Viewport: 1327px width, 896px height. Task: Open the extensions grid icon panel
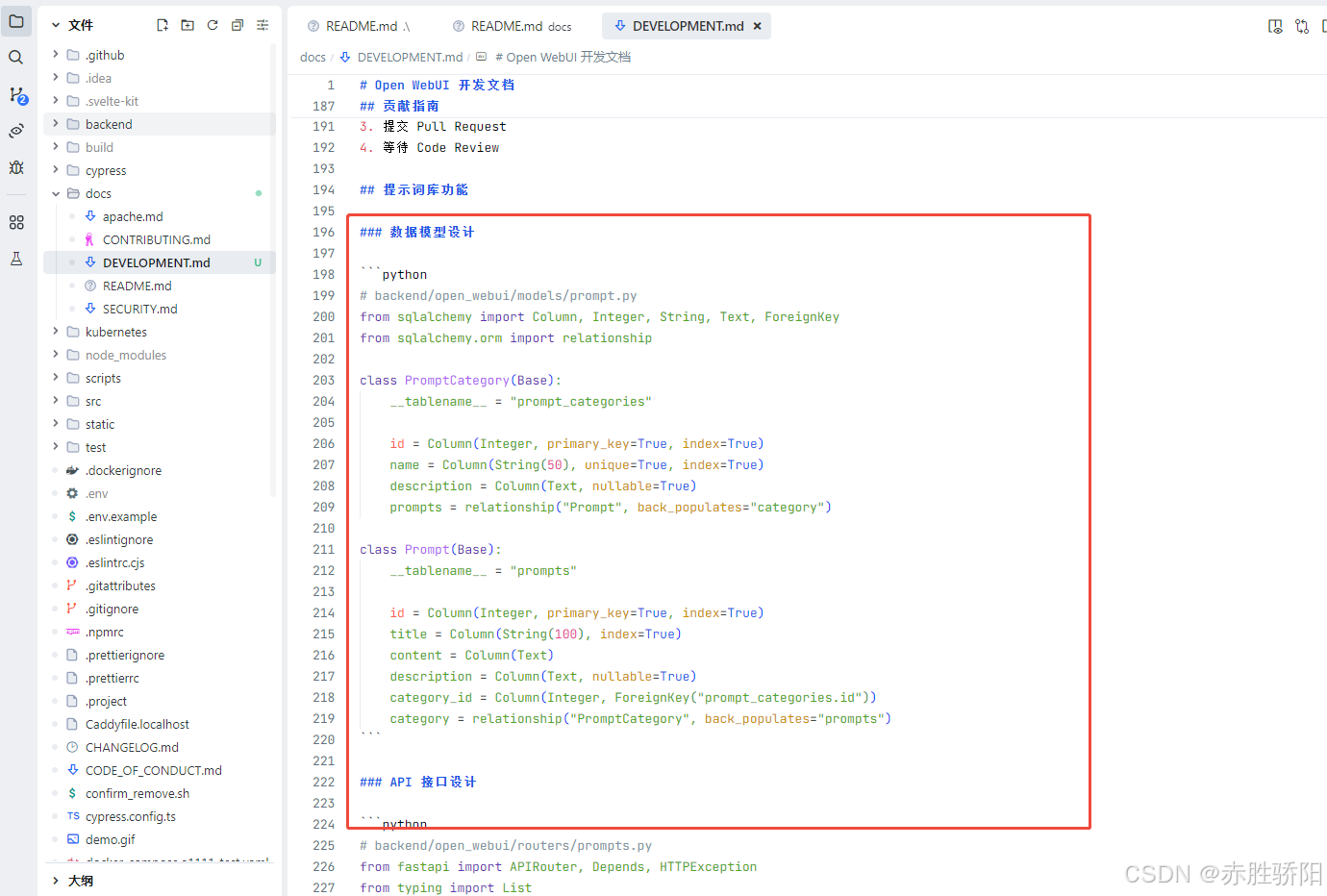(x=16, y=222)
